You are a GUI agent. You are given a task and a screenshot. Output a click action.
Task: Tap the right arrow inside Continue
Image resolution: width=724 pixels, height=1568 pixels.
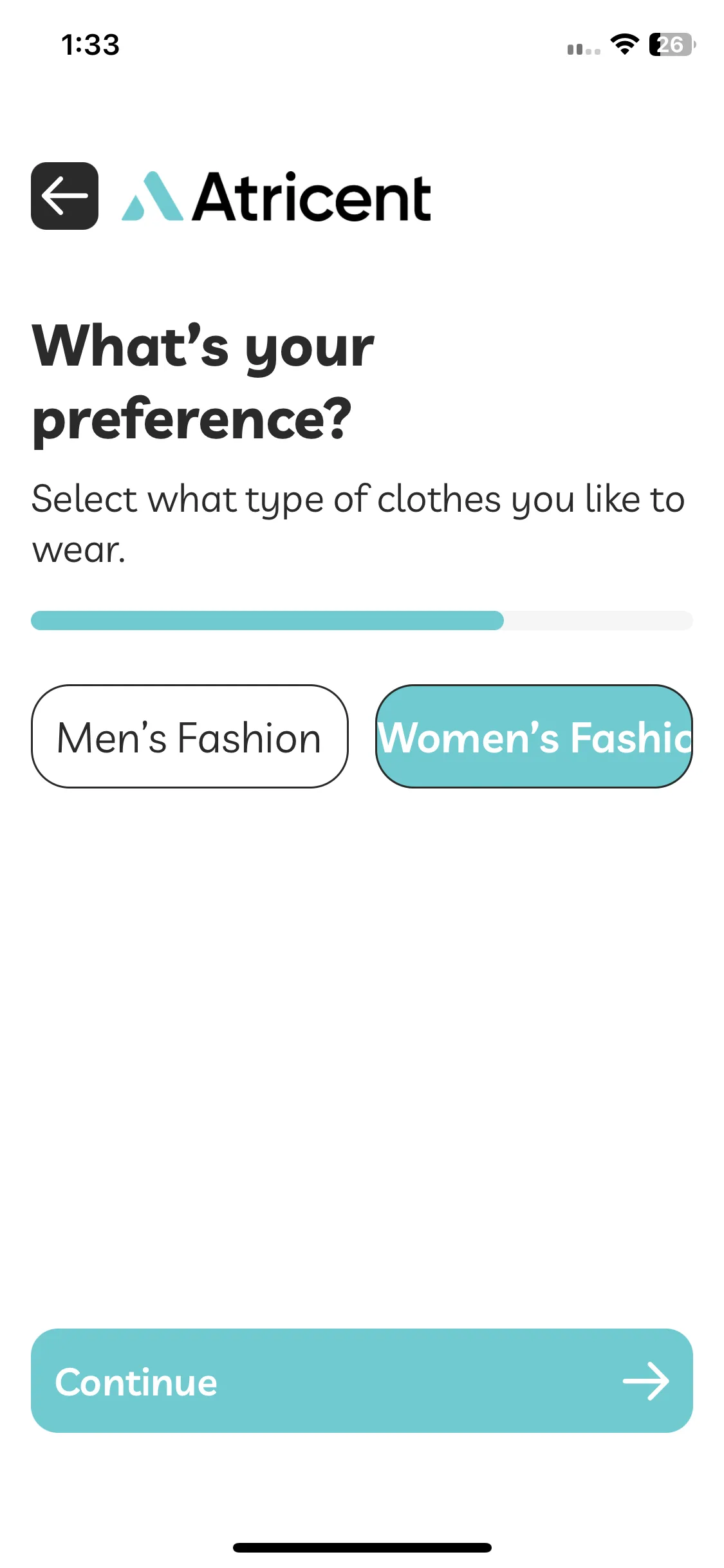point(645,1381)
